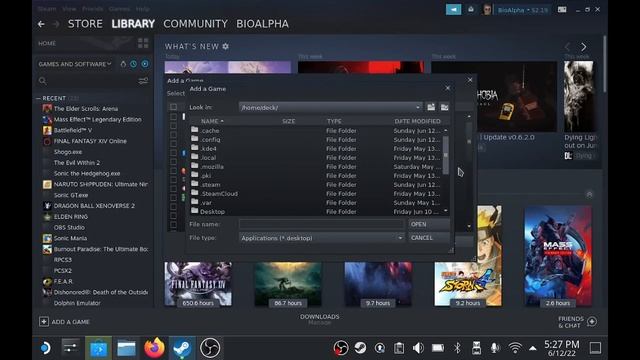
Task: Collapse the RECENT library section
Action: pos(38,98)
